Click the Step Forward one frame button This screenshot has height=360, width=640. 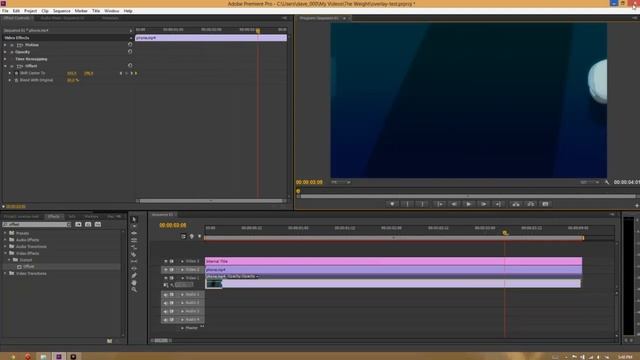(483, 204)
